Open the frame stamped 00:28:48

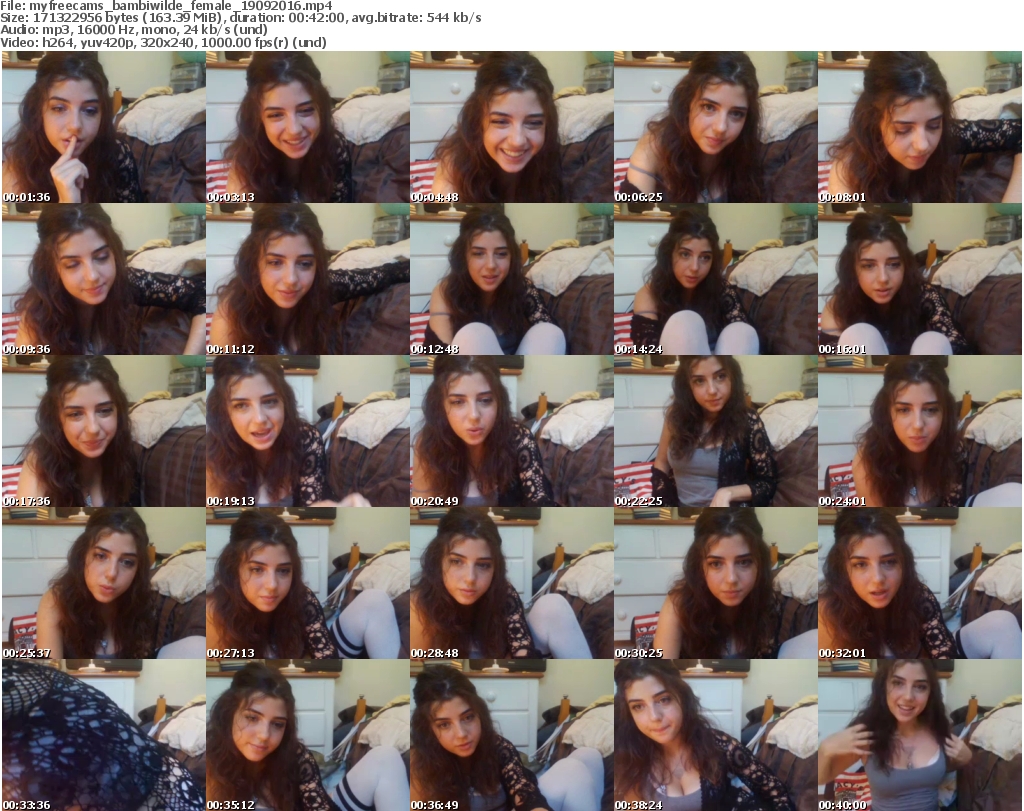(x=511, y=583)
